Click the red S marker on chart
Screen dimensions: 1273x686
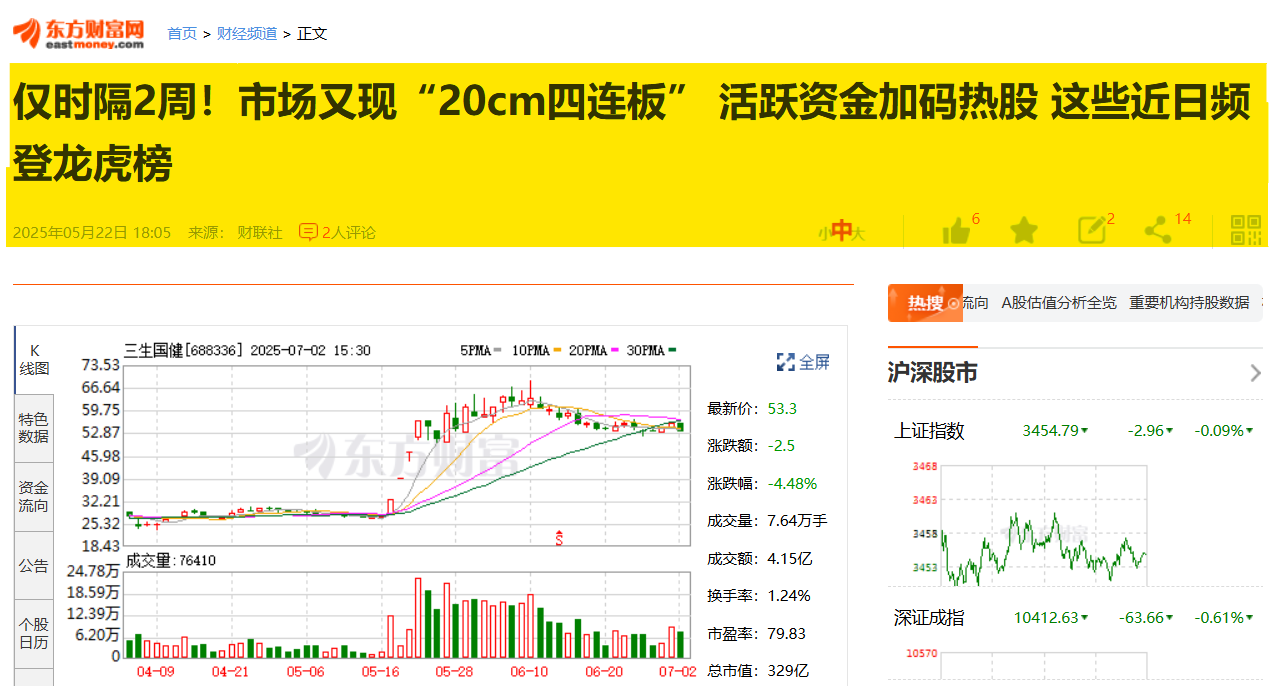click(560, 538)
